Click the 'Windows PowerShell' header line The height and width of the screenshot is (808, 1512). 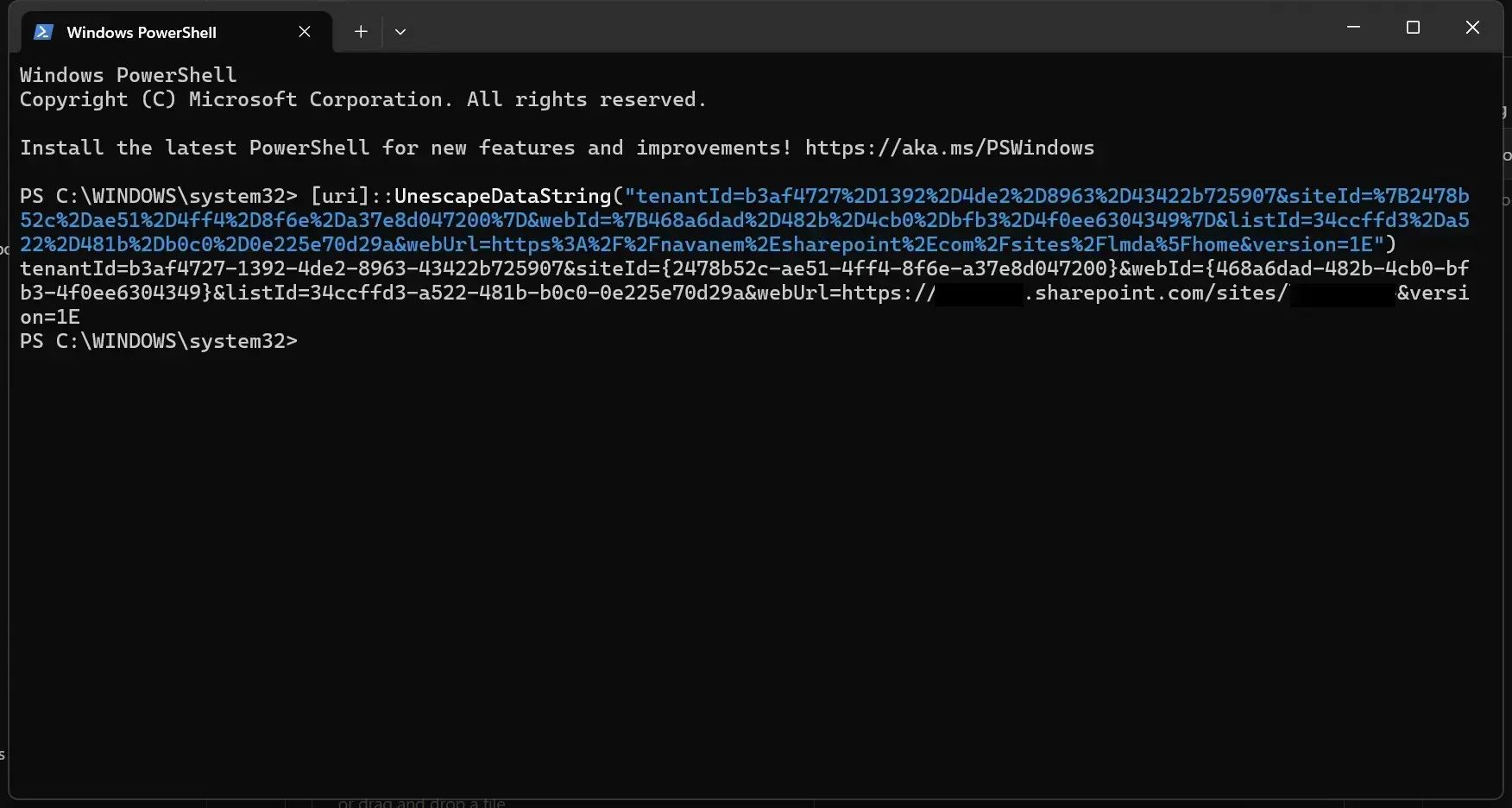128,75
